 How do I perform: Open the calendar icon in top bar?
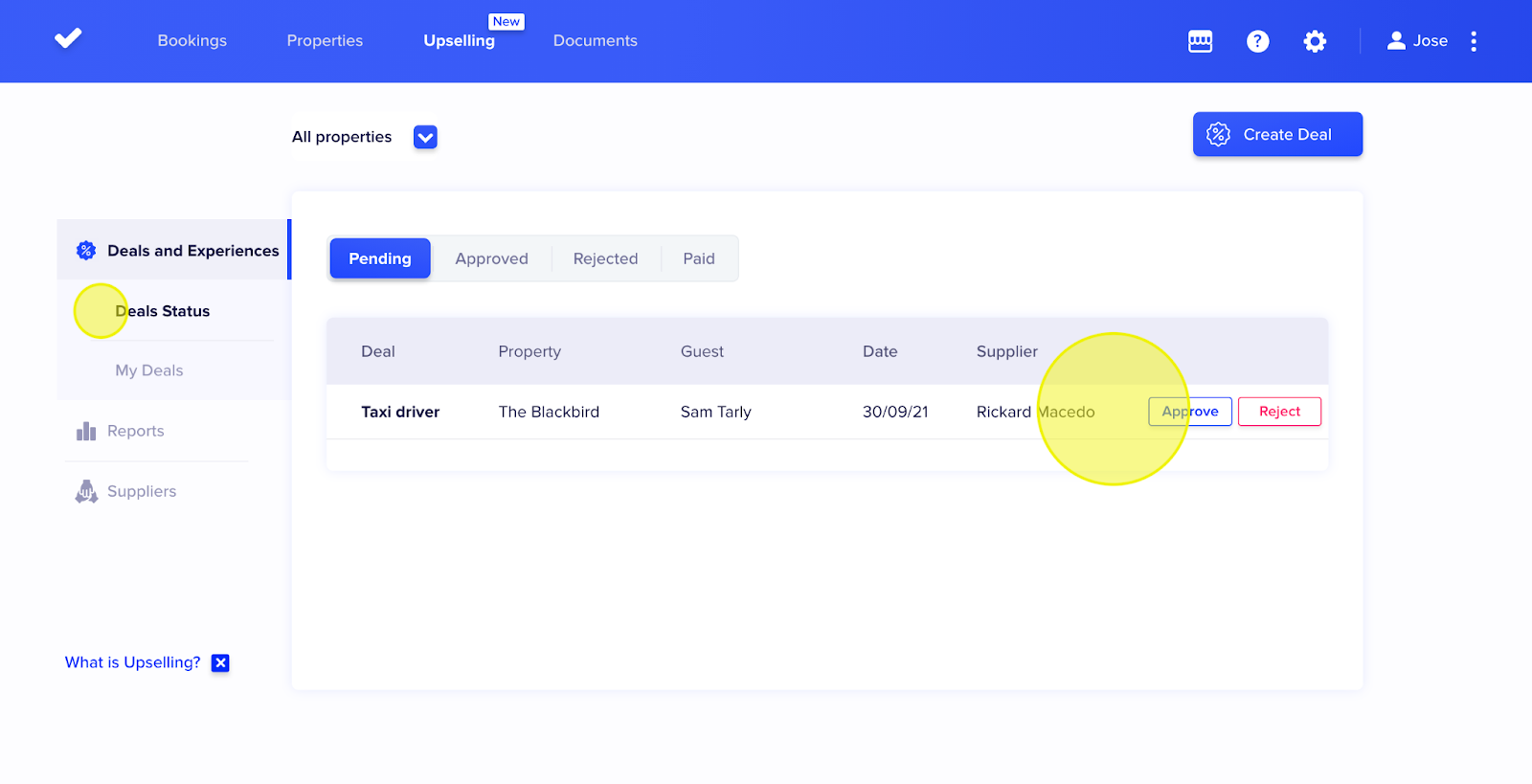1200,41
